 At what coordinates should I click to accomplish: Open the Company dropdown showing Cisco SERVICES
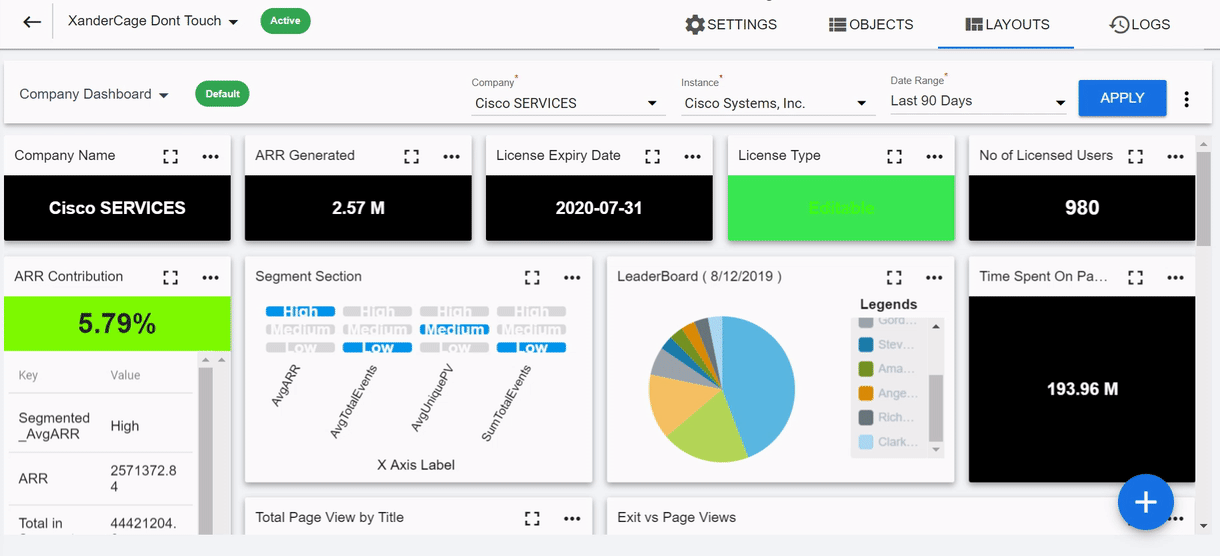[567, 103]
